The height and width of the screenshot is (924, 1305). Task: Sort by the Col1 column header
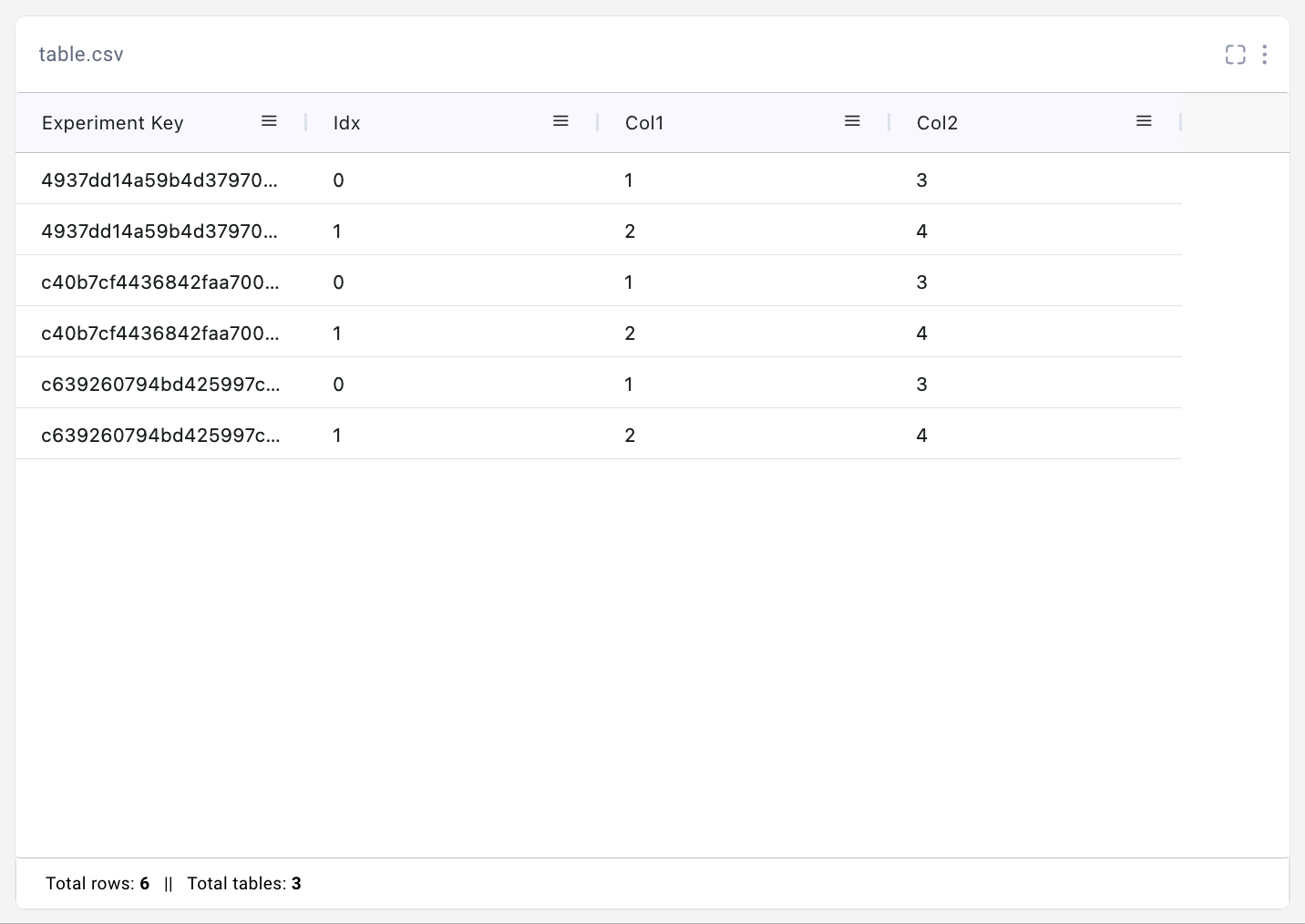(x=644, y=122)
